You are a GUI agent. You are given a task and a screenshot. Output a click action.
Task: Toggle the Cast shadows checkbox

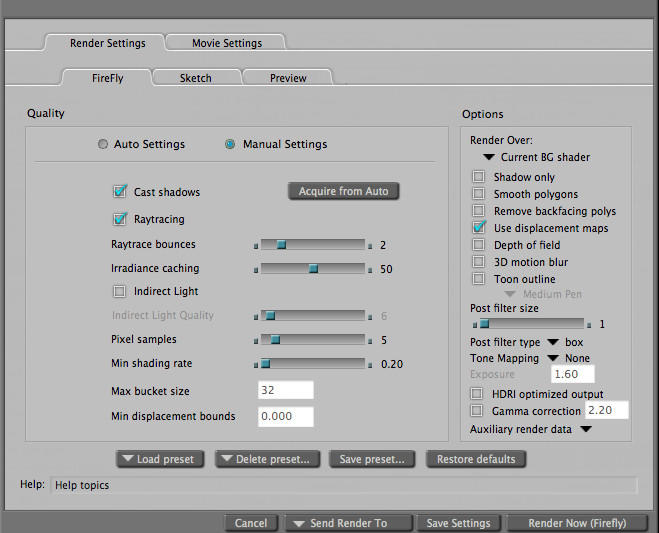tap(120, 192)
